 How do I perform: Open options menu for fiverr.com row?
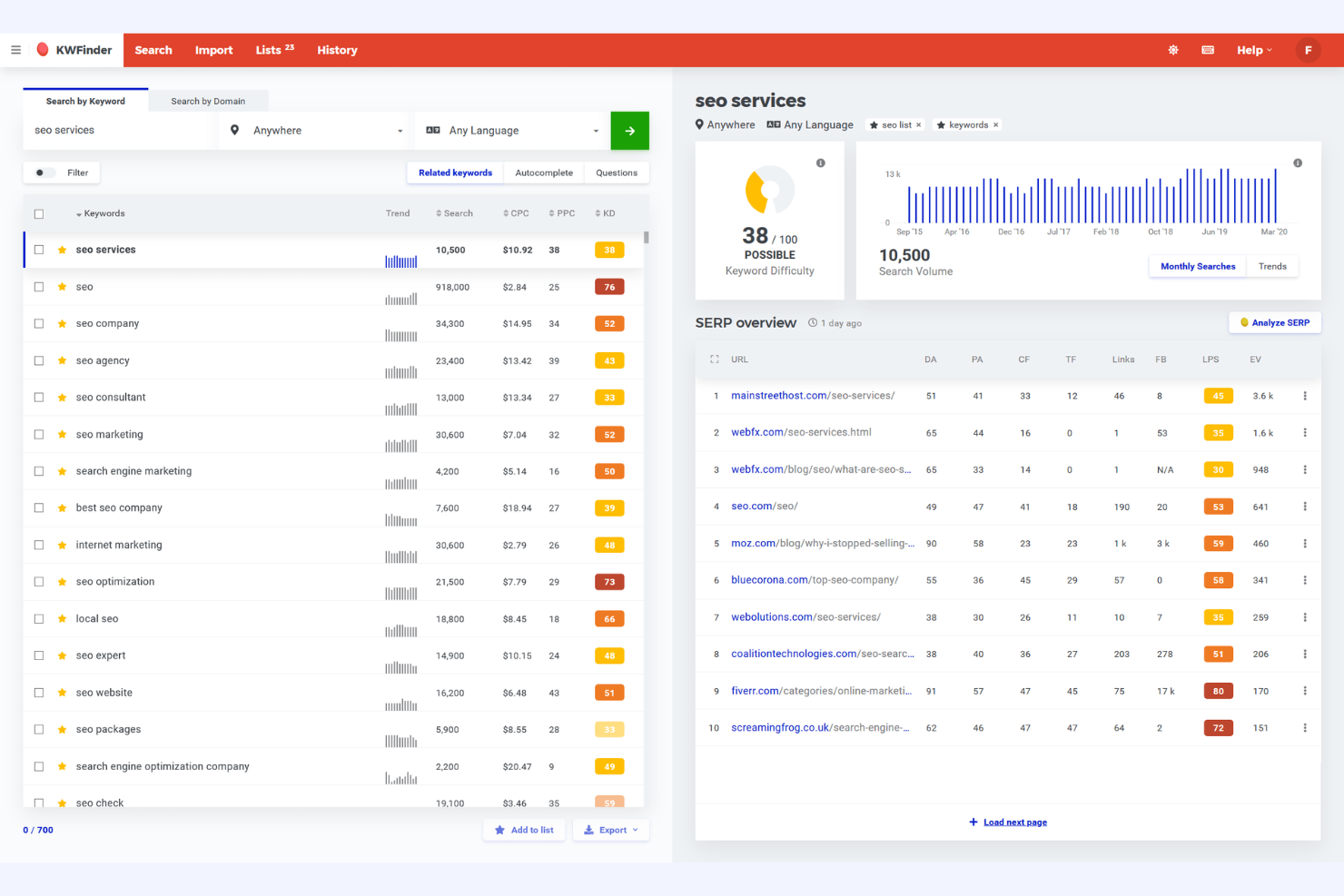pyautogui.click(x=1305, y=691)
